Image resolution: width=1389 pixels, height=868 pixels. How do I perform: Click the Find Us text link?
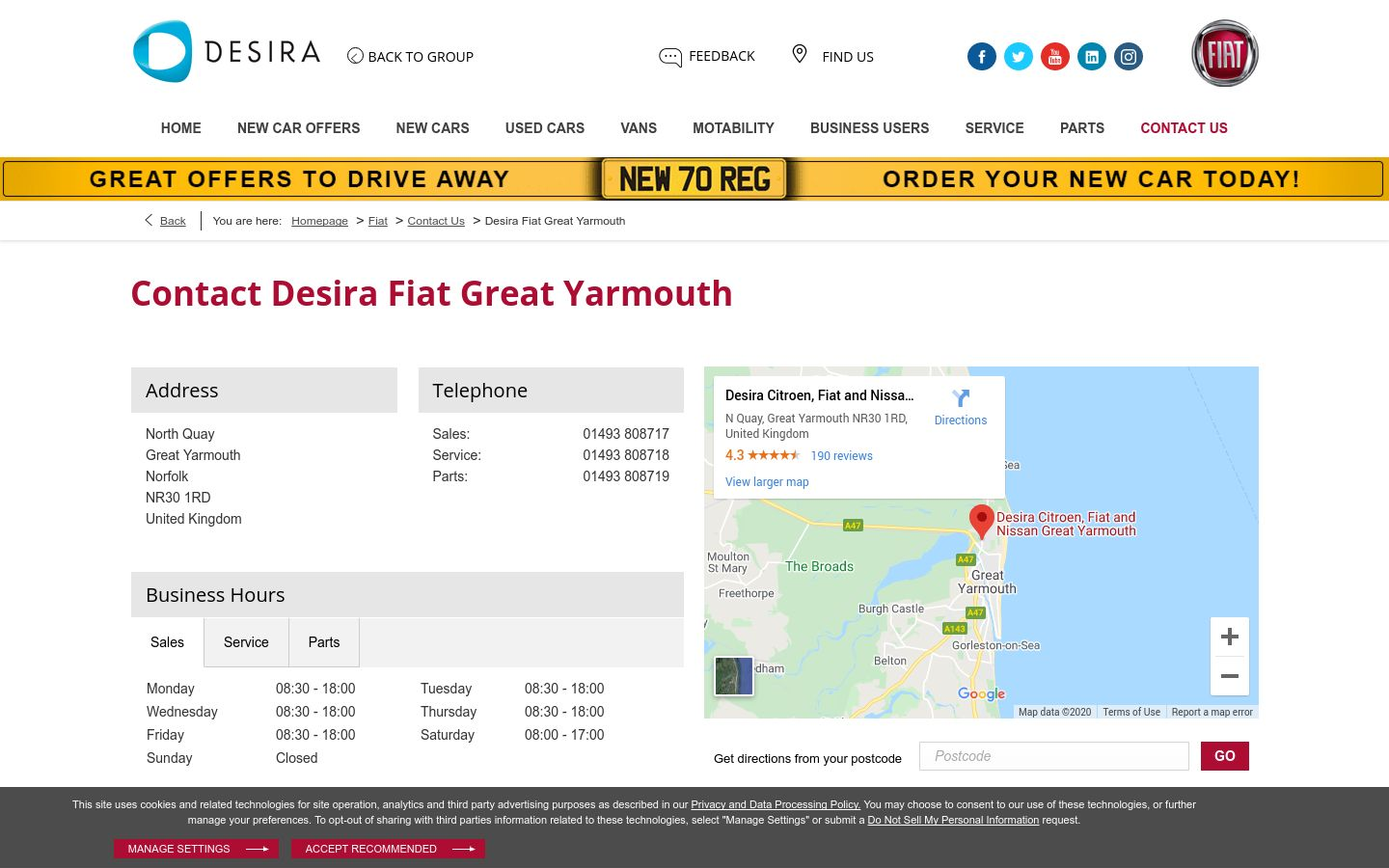click(x=848, y=57)
